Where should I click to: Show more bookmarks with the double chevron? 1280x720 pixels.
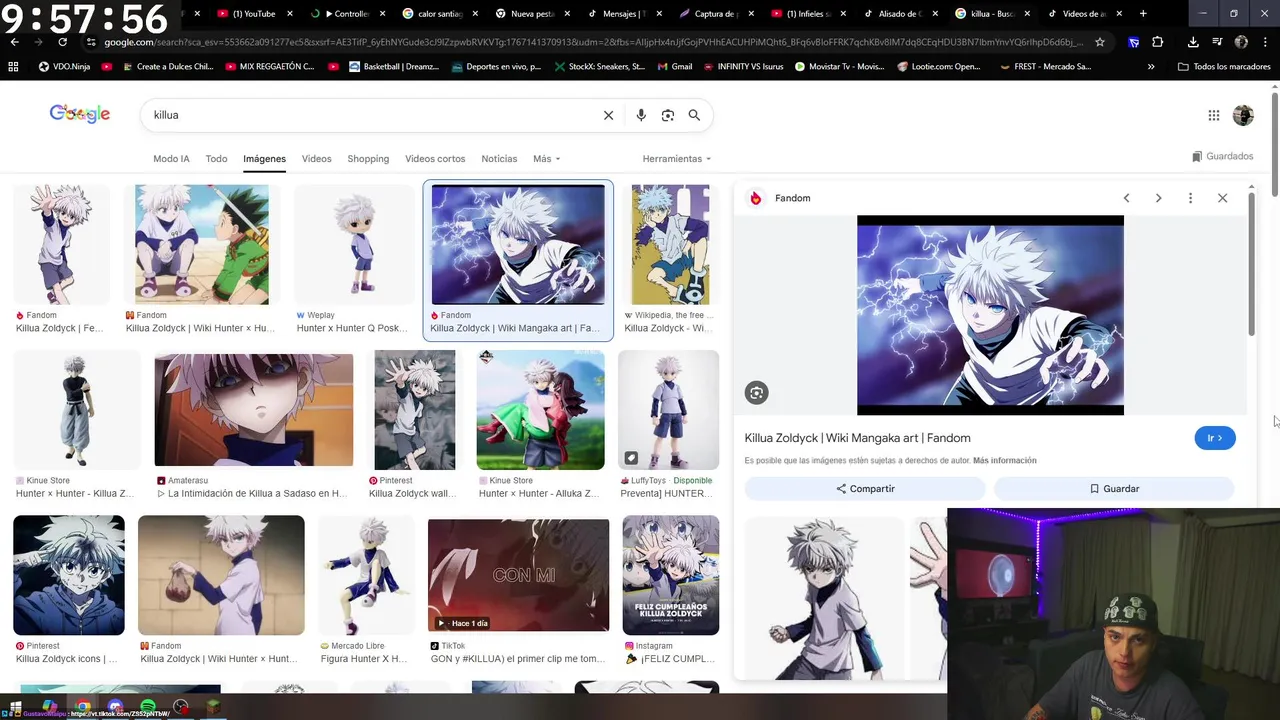click(1151, 66)
